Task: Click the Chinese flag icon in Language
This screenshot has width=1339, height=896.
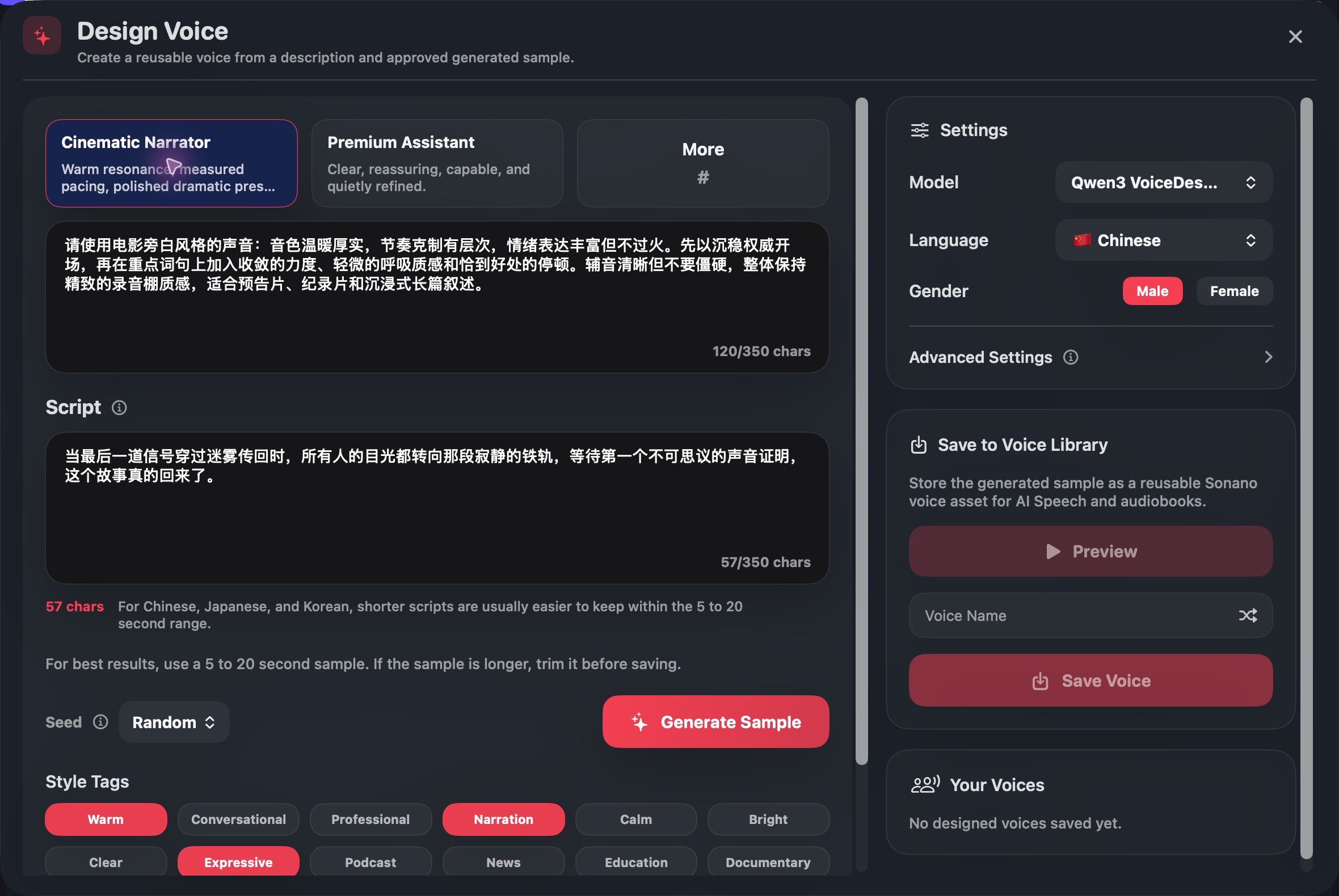Action: click(1081, 240)
